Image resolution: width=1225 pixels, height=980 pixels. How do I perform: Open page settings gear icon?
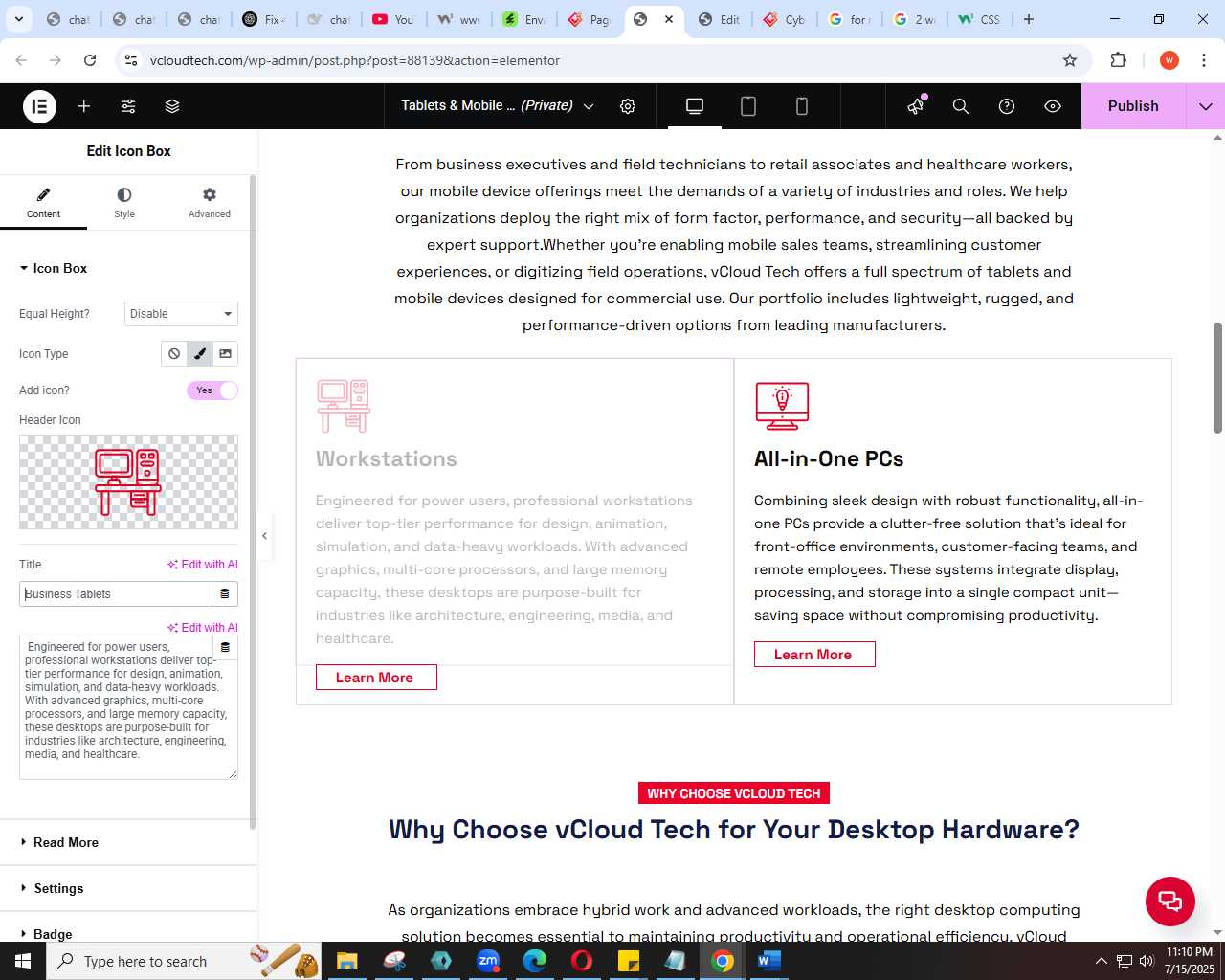628,106
